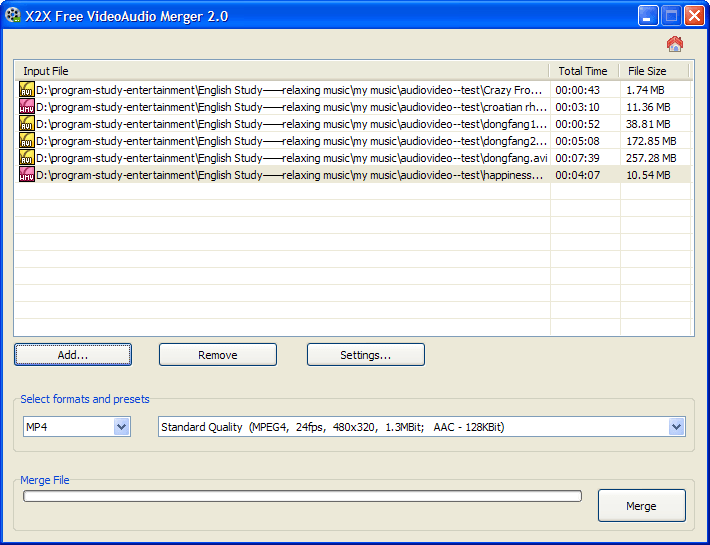Click the Remove button

click(218, 355)
